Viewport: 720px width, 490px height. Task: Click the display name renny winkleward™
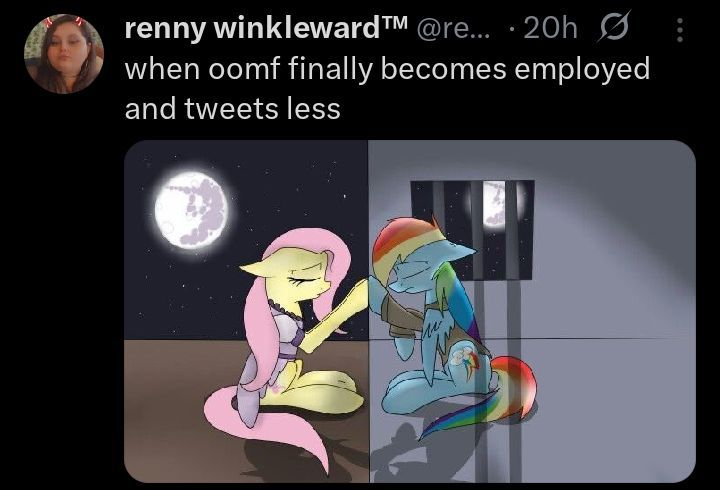pos(266,28)
